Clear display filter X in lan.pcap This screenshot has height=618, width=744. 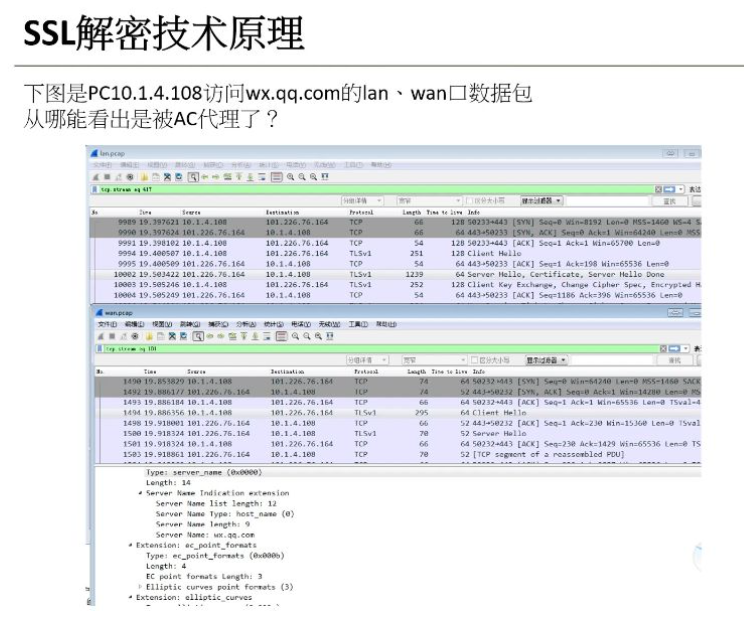[x=658, y=189]
